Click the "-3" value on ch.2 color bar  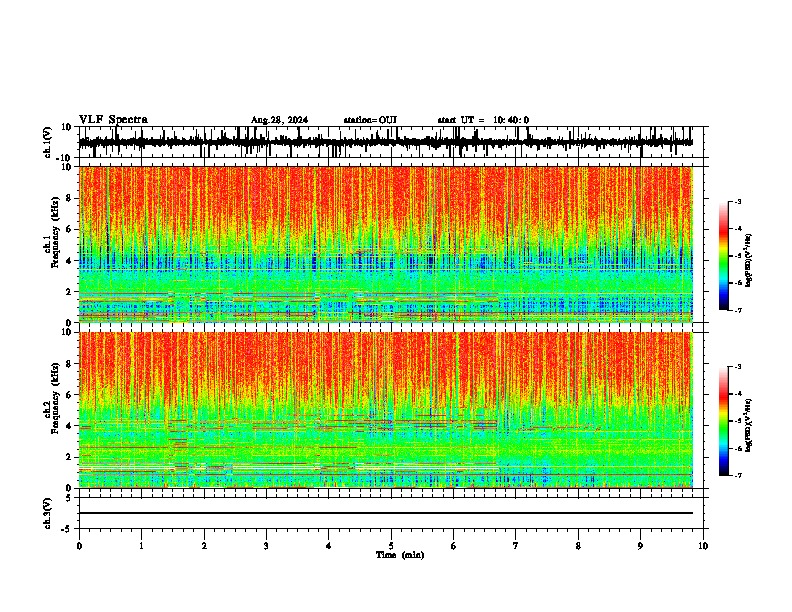pos(737,367)
